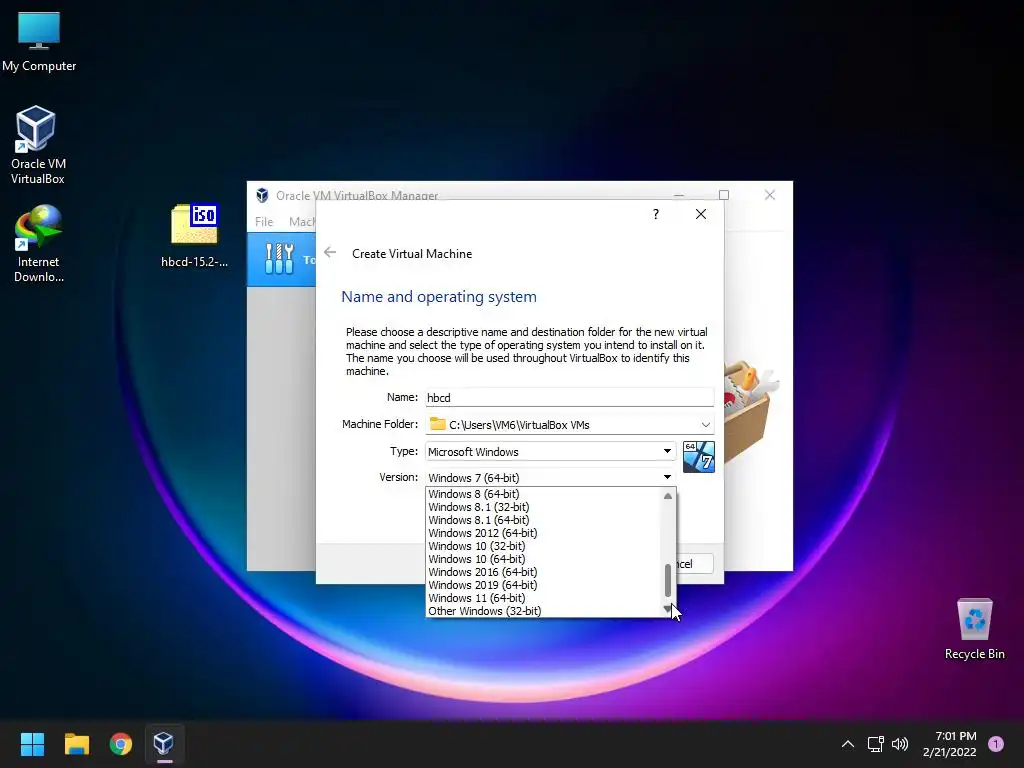This screenshot has height=768, width=1024.
Task: Select the Recycle Bin desktop icon
Action: click(974, 629)
